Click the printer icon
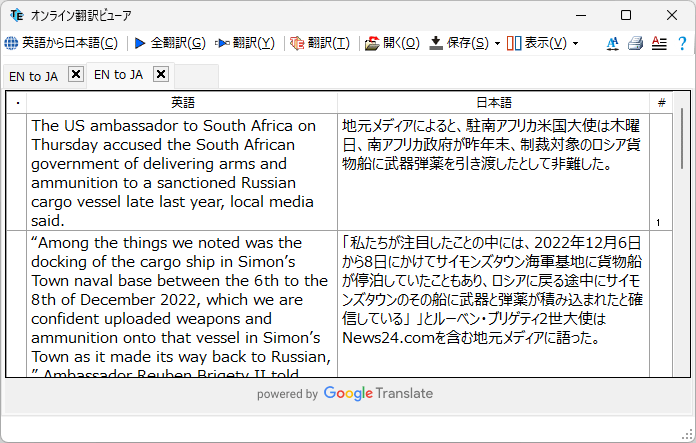The height and width of the screenshot is (443, 696). [x=635, y=43]
